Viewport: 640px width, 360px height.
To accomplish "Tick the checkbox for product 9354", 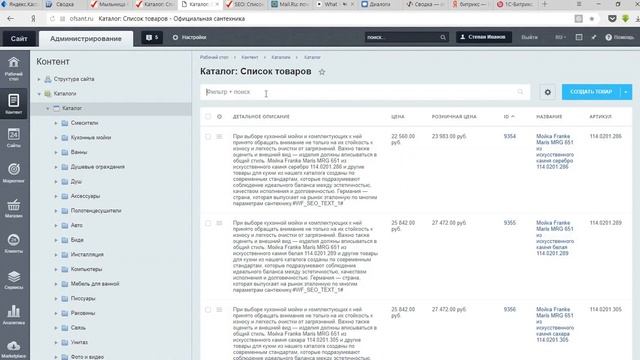I will point(208,137).
